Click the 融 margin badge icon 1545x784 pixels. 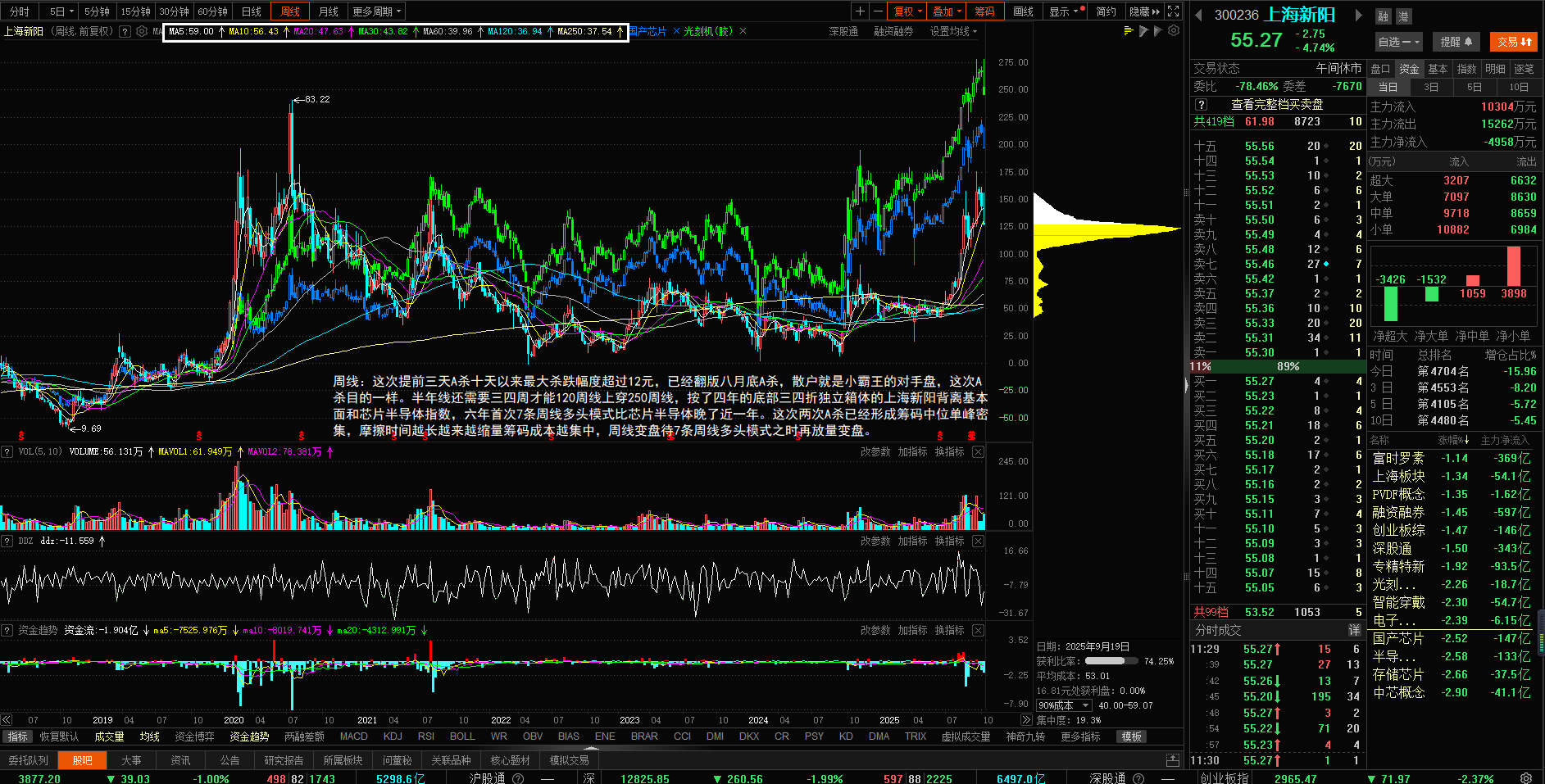(x=1384, y=16)
